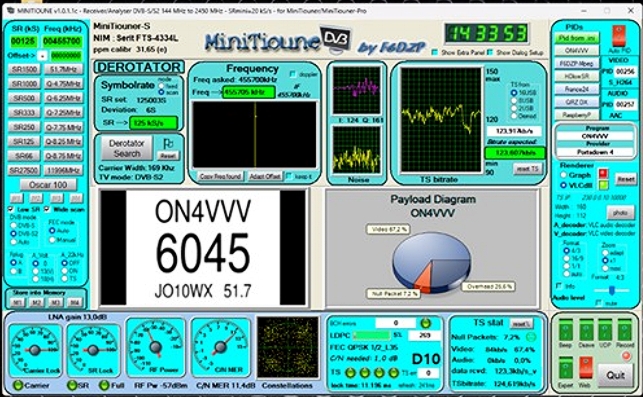Flip the red Web rocker switch

click(585, 367)
